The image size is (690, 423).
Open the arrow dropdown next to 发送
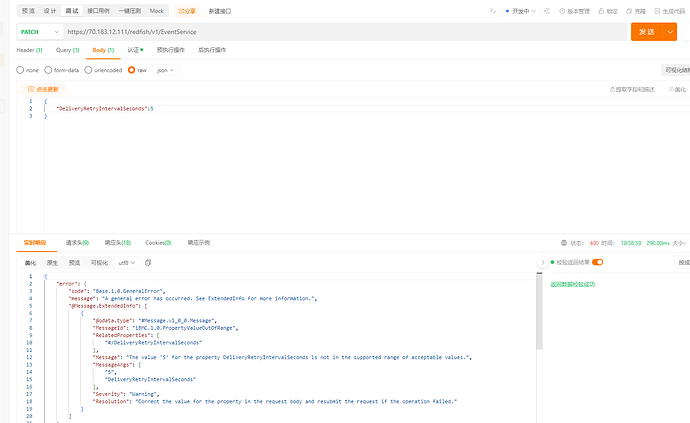click(x=670, y=32)
